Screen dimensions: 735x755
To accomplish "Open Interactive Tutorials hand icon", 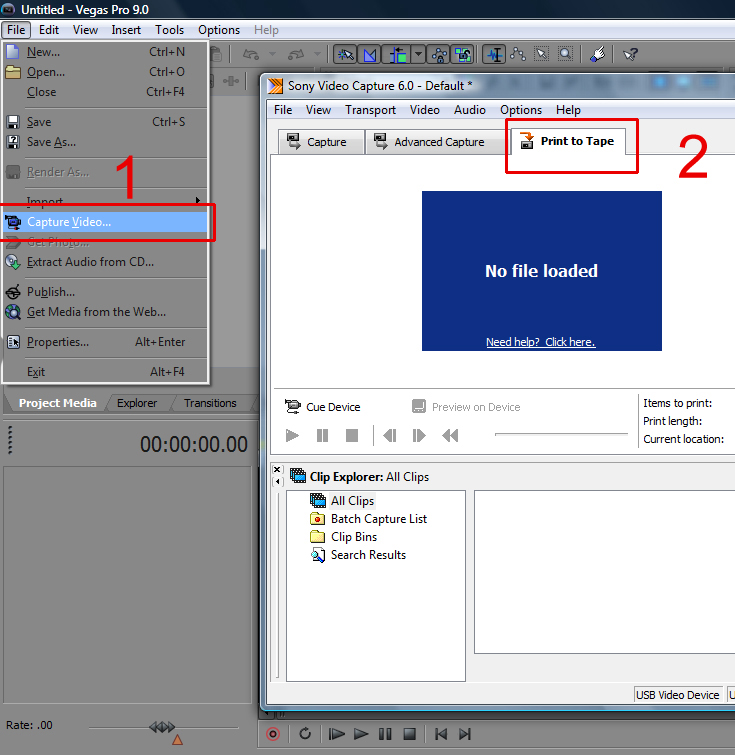I will pos(598,54).
